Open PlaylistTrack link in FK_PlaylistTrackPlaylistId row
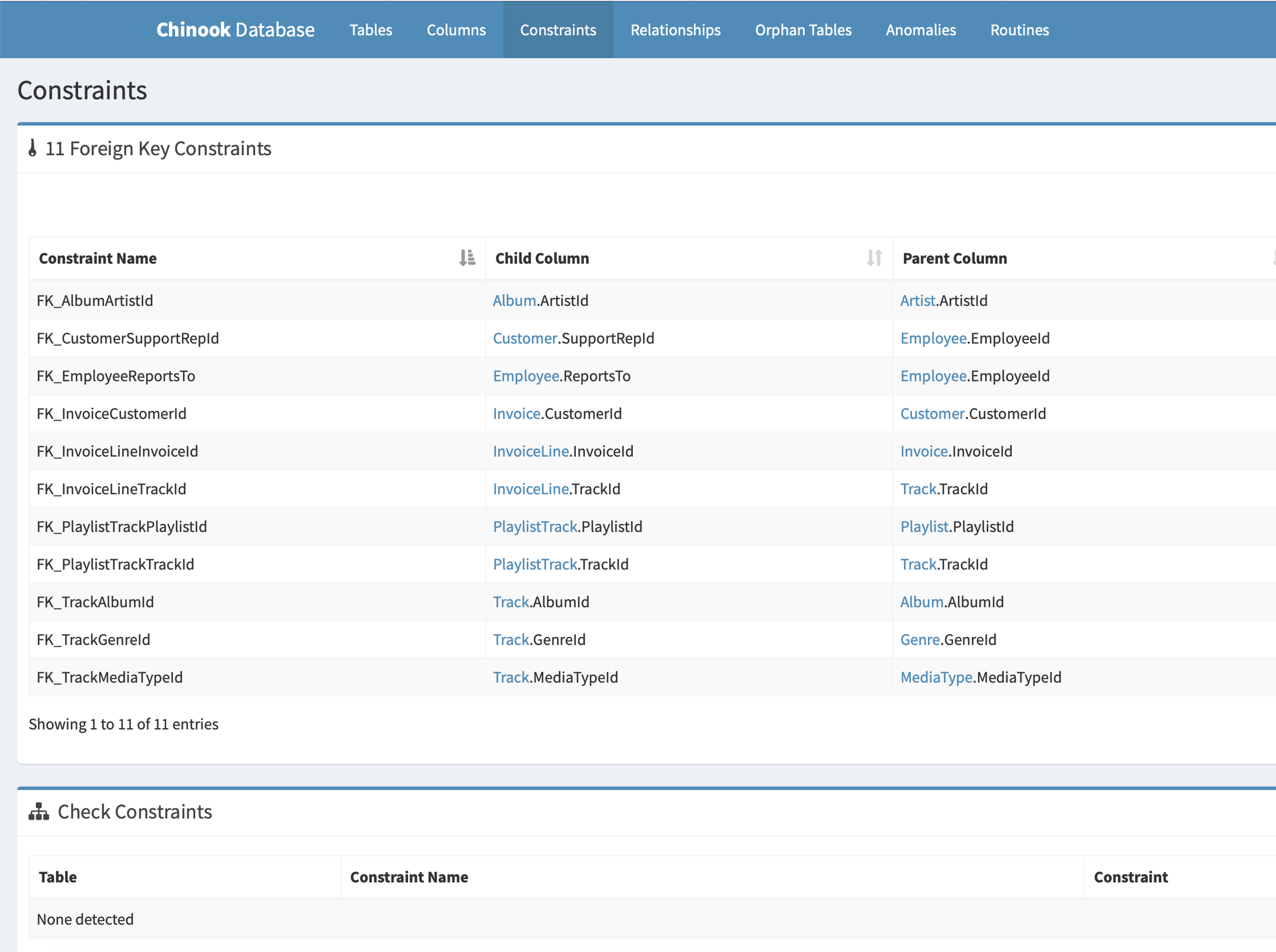 tap(534, 526)
